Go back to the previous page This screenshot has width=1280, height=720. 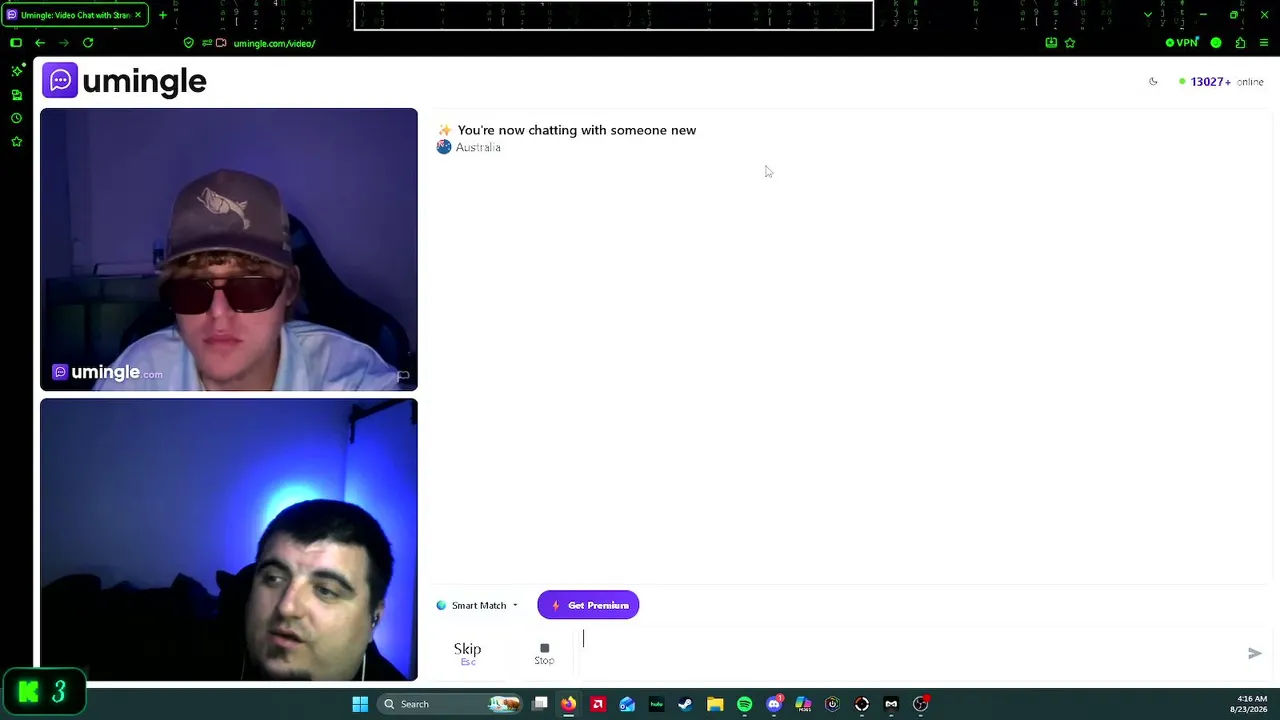pyautogui.click(x=40, y=43)
